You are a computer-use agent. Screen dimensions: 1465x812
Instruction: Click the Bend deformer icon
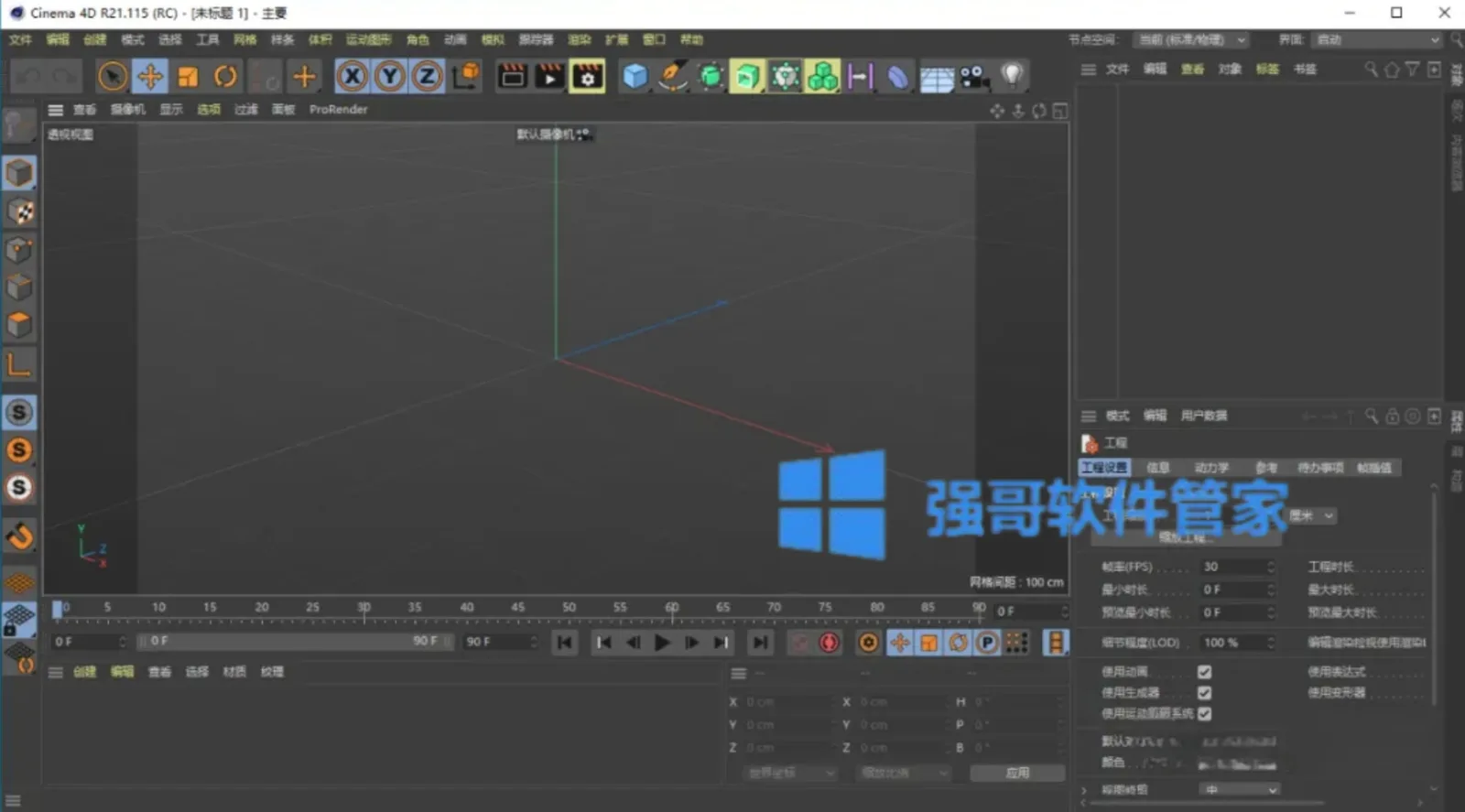(898, 77)
